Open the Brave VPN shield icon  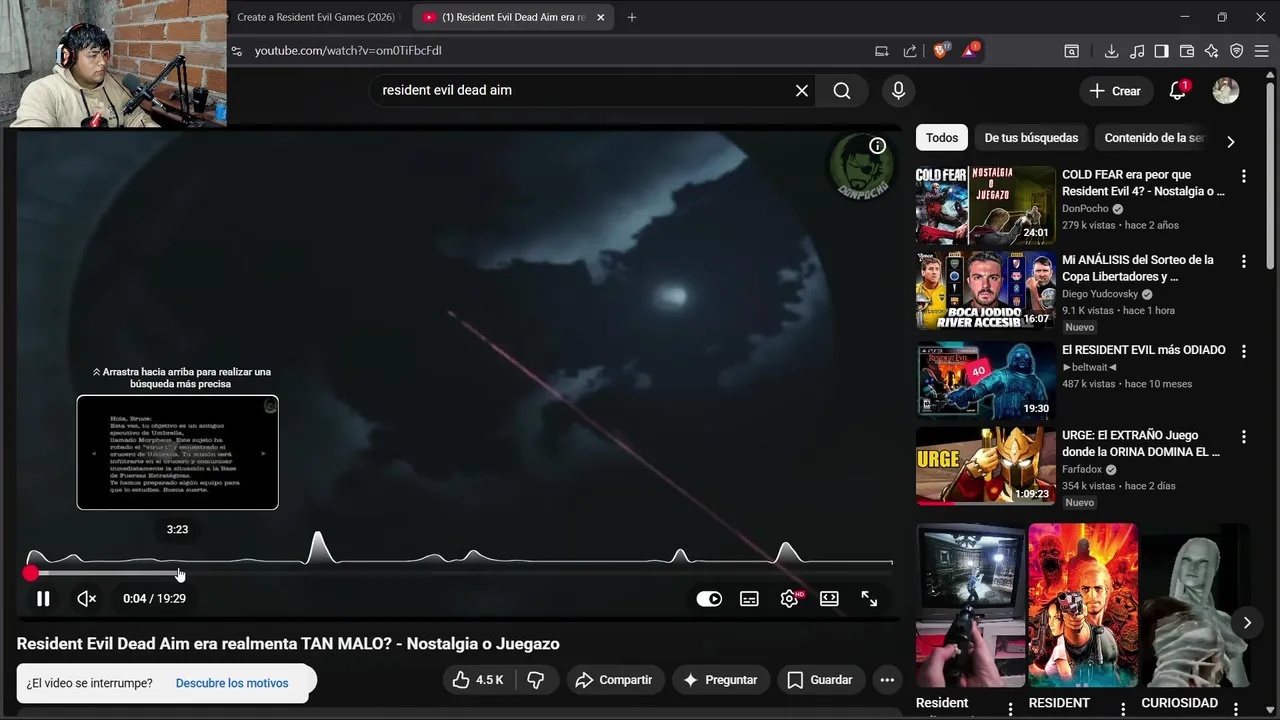click(x=1237, y=51)
